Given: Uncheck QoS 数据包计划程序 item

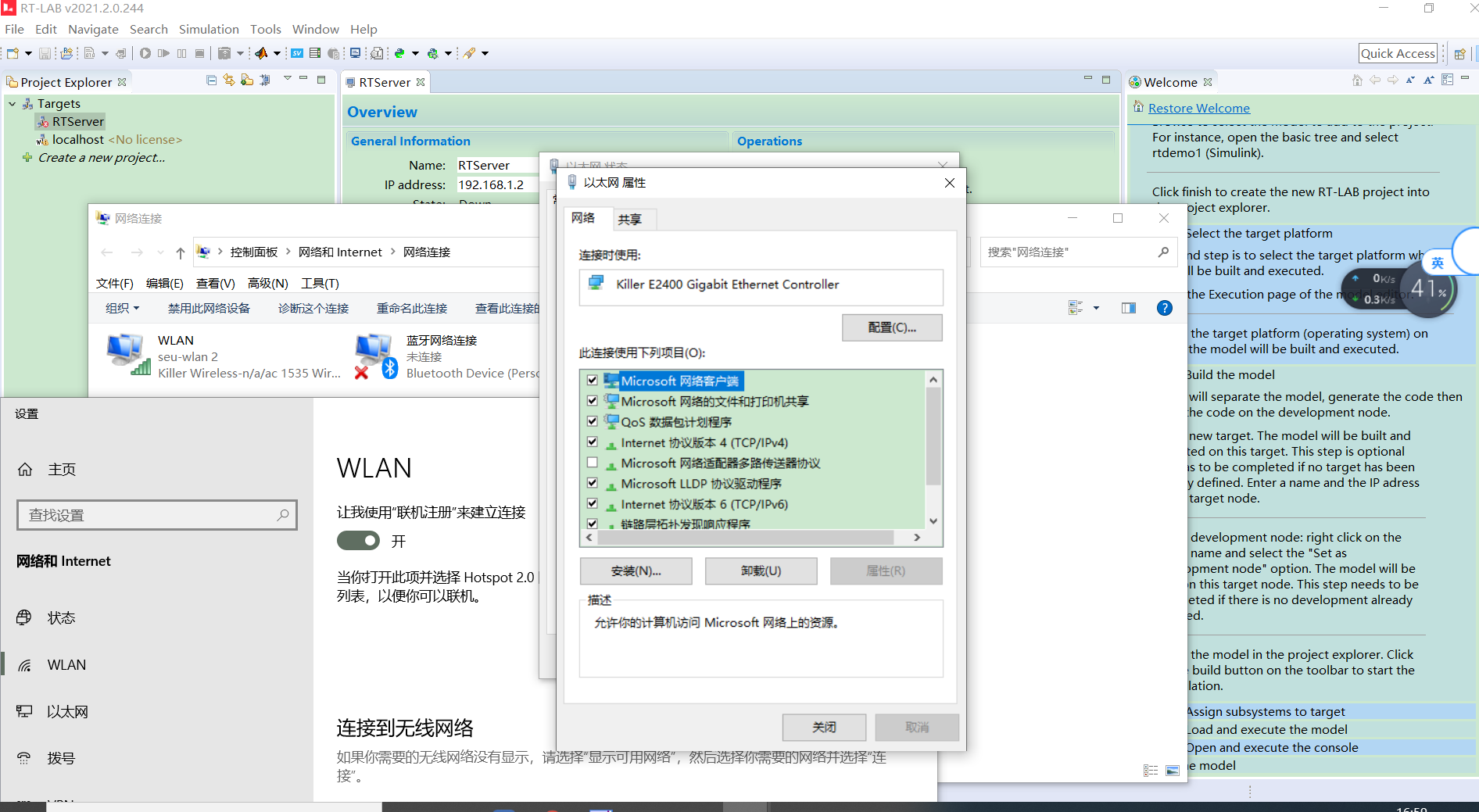Looking at the screenshot, I should click(592, 420).
